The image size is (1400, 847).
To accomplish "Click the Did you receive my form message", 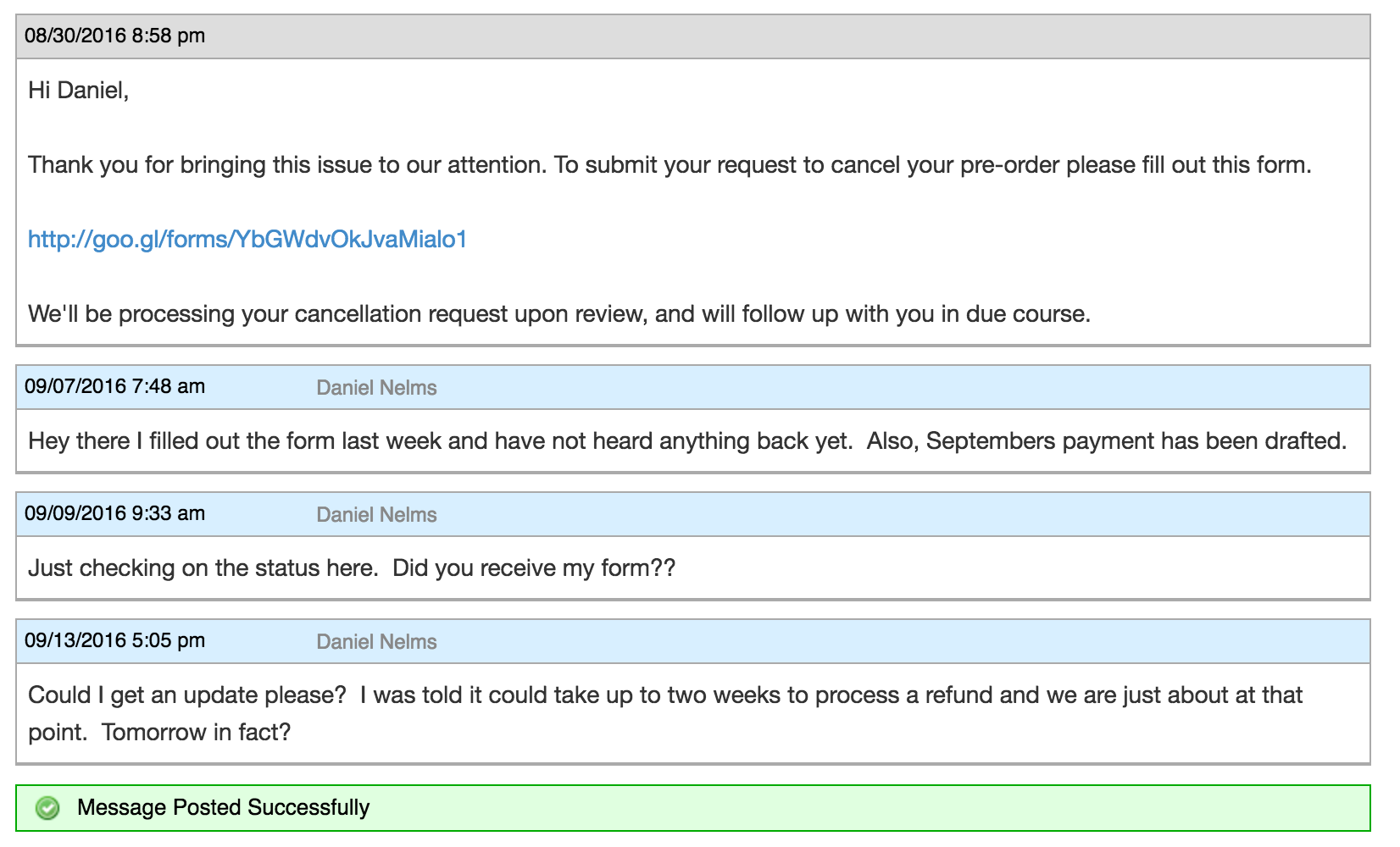I will 352,568.
